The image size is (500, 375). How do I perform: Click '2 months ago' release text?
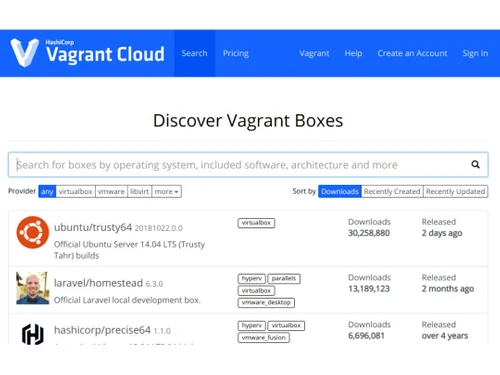click(x=448, y=289)
